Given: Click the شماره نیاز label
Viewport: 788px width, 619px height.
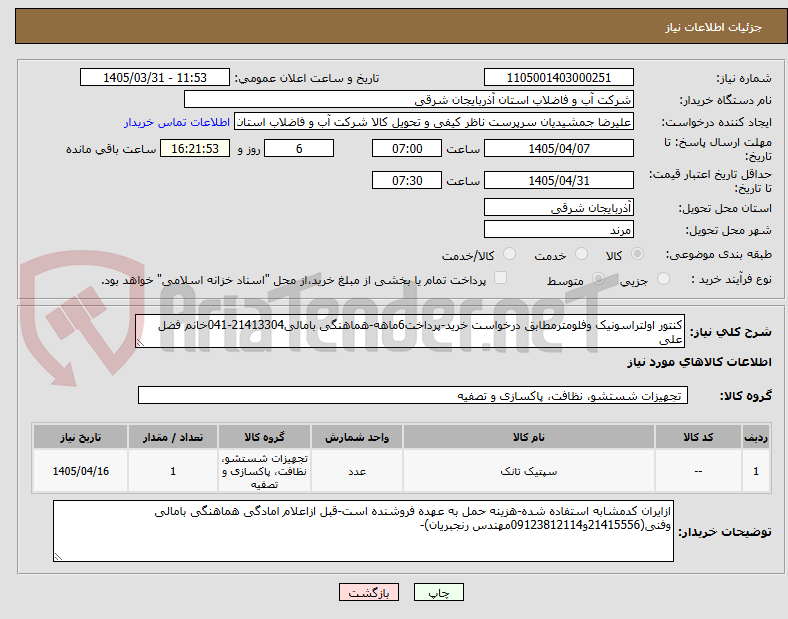Looking at the screenshot, I should pos(744,78).
